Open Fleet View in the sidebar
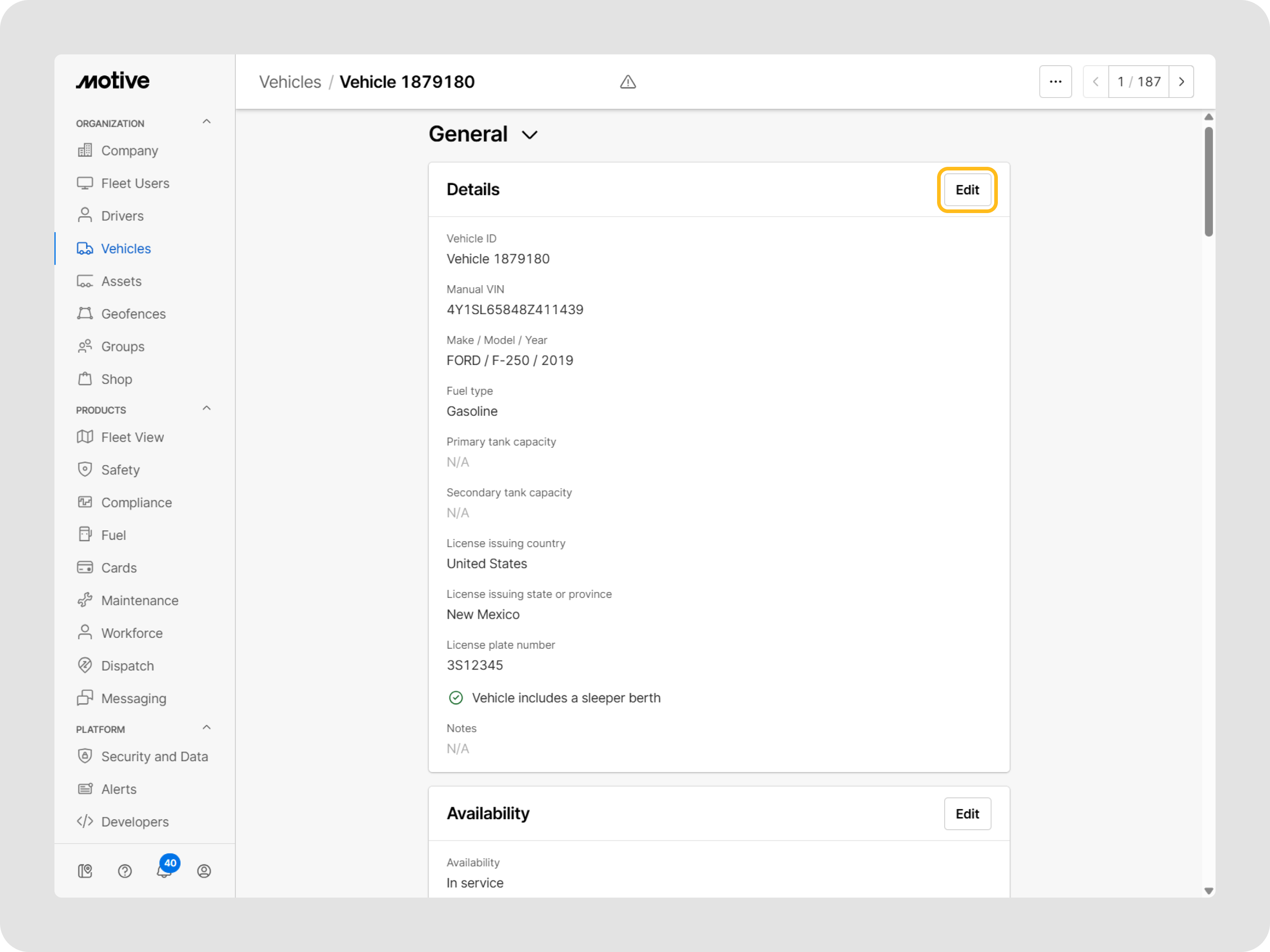 132,437
